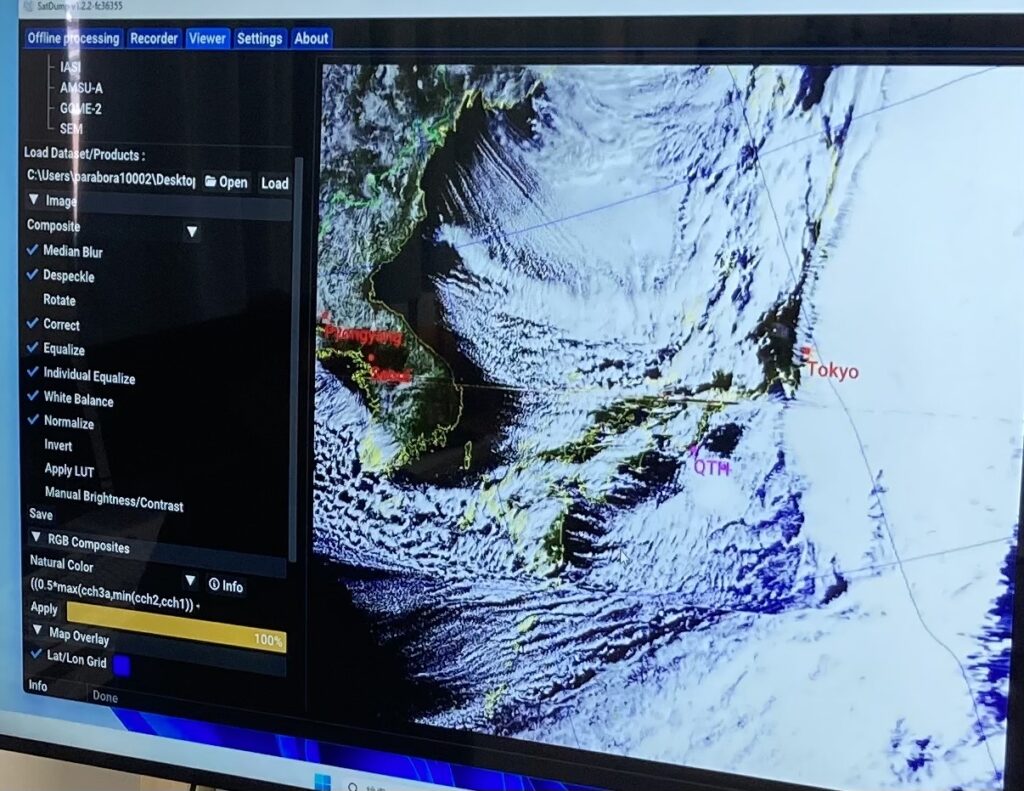Switch to the Recorder tab
The image size is (1024, 791).
155,38
